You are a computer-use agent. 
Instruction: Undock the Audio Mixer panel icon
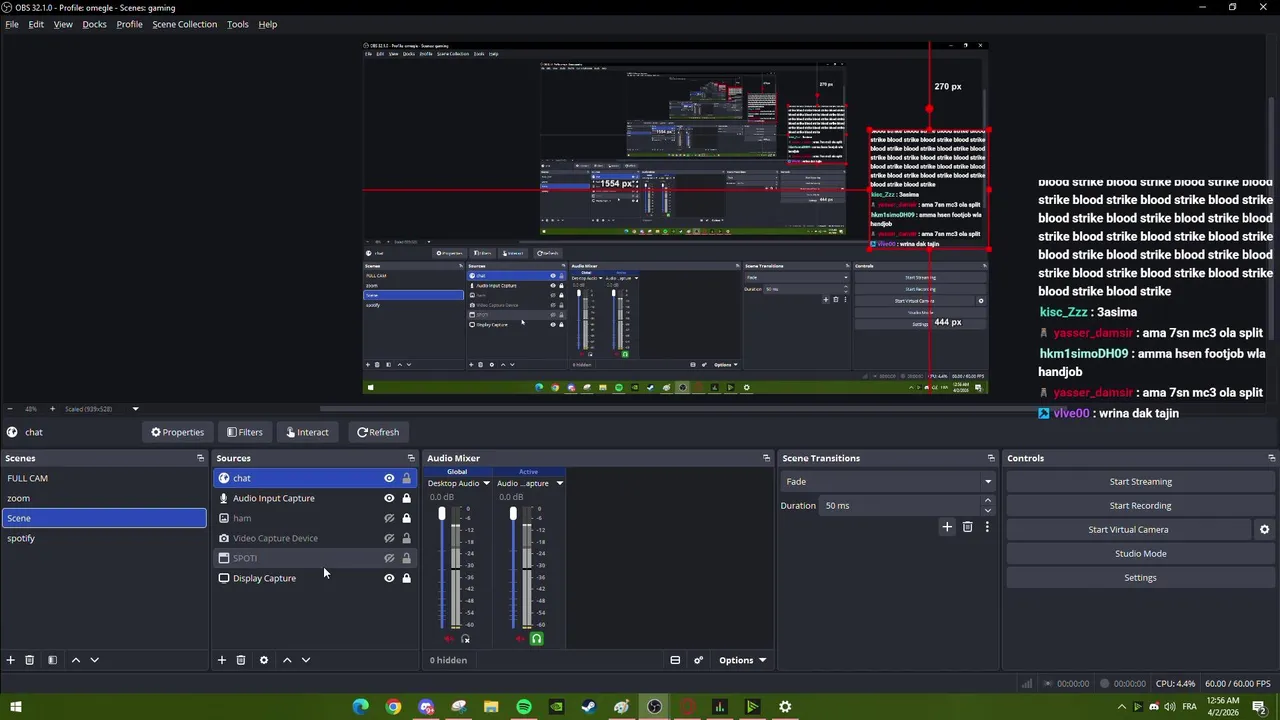click(766, 458)
